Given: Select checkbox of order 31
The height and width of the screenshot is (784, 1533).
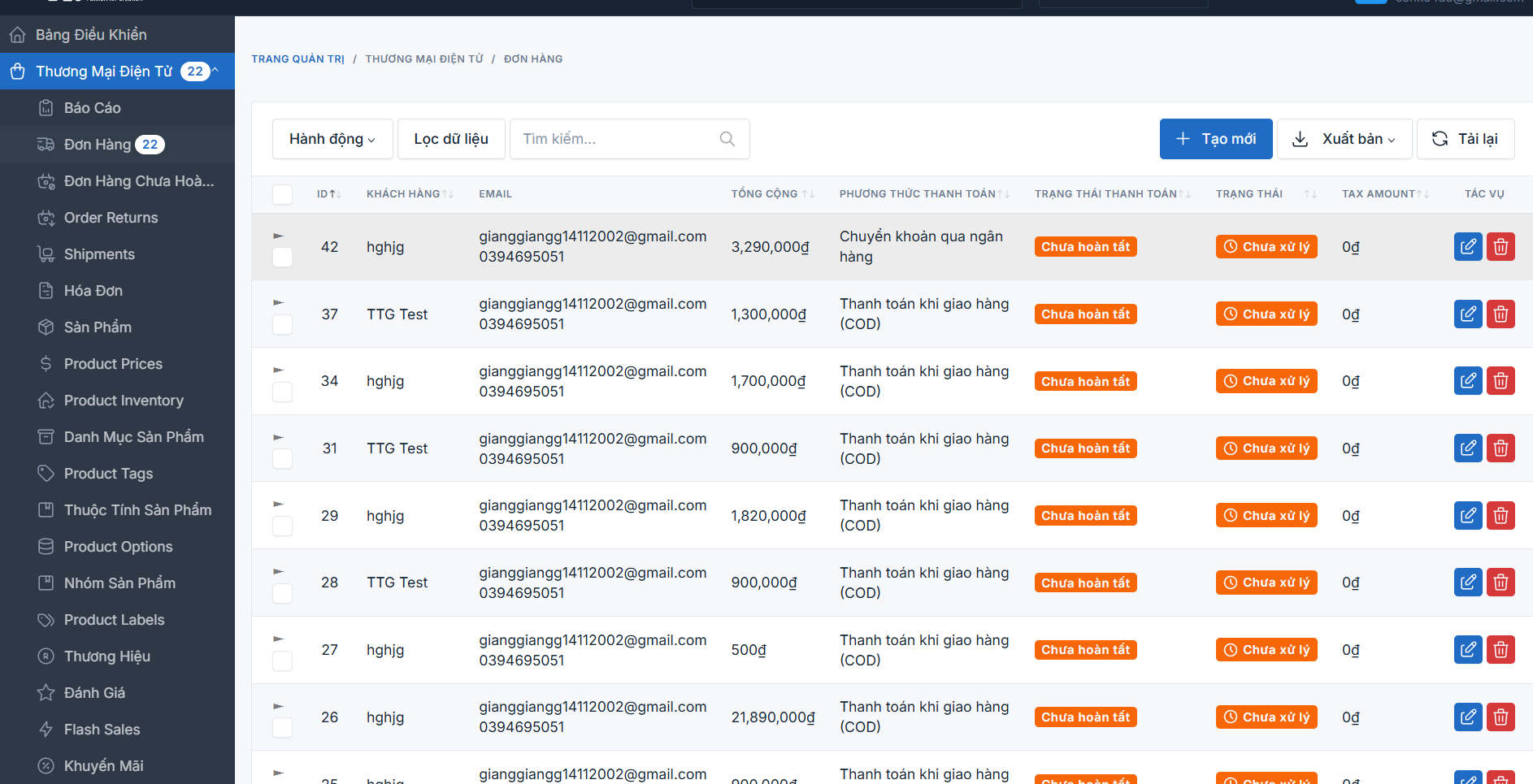Looking at the screenshot, I should (x=282, y=459).
